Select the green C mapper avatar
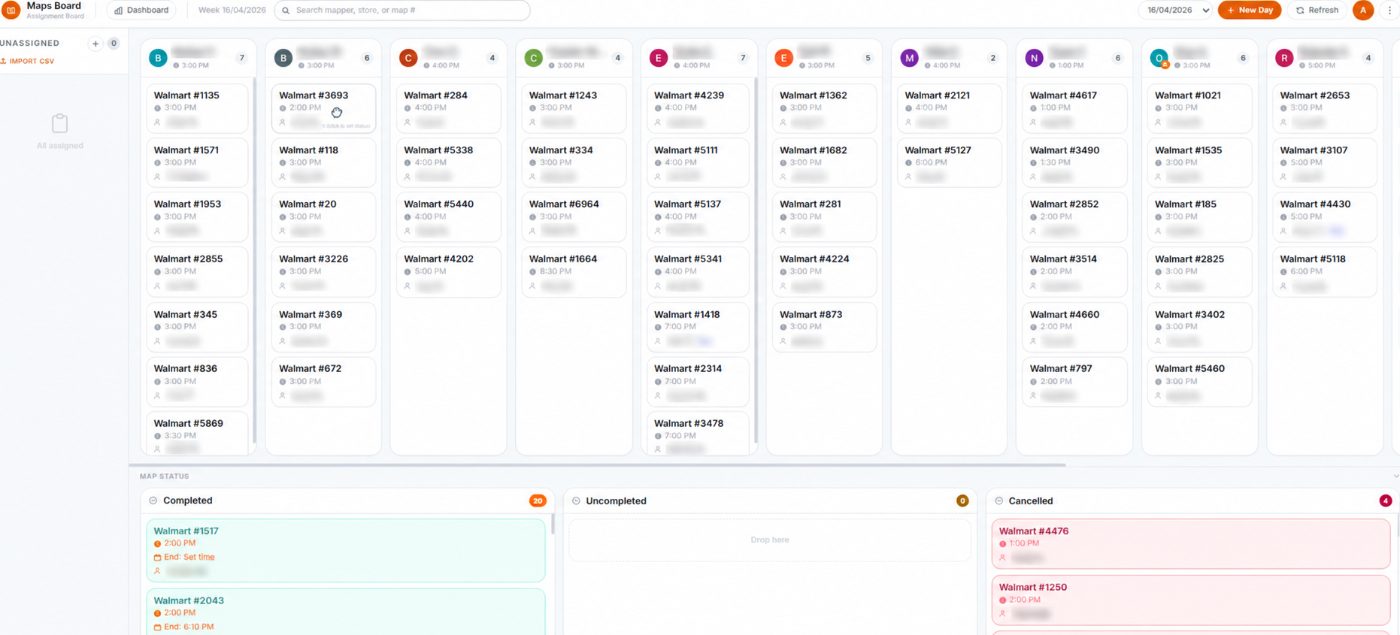 click(x=534, y=58)
